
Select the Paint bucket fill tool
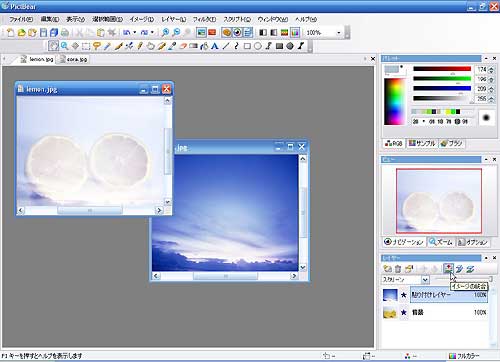204,46
